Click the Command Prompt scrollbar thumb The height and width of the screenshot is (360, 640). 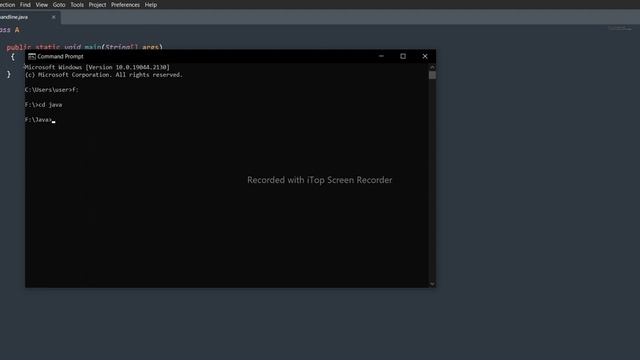(432, 76)
